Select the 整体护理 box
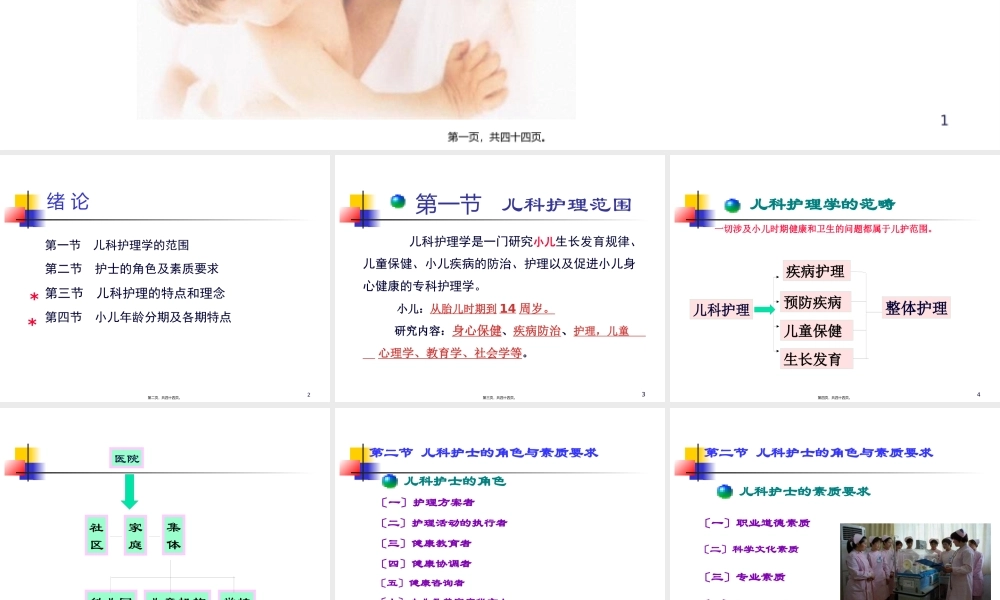Screen dimensions: 1000x600 [915, 308]
